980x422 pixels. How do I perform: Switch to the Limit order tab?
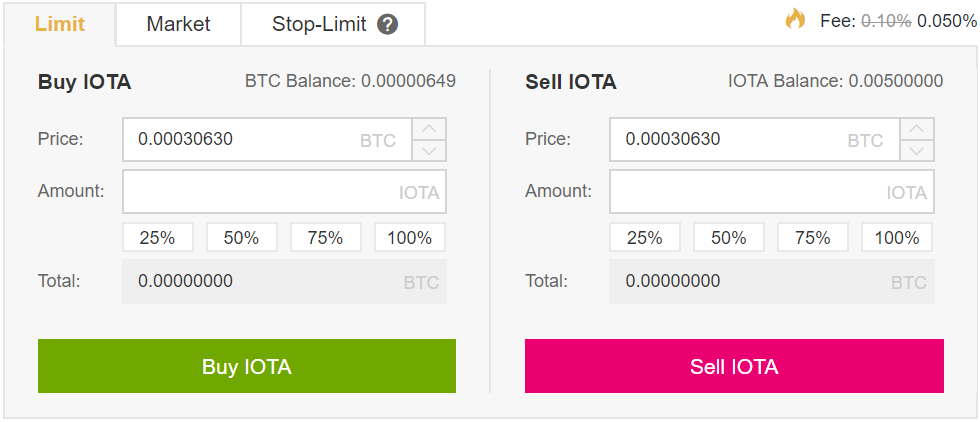[x=60, y=24]
